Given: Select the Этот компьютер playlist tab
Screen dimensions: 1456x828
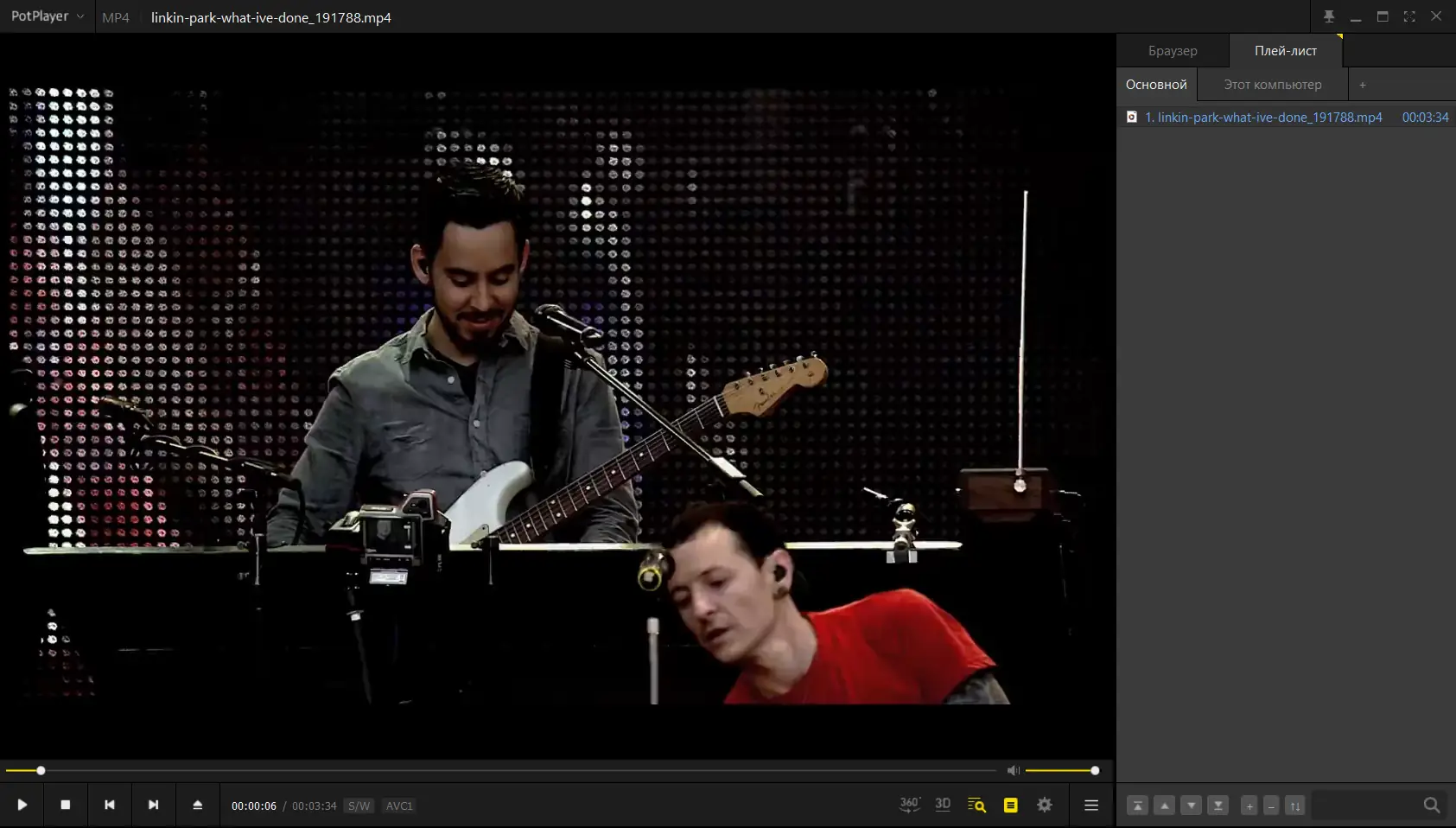Looking at the screenshot, I should pos(1273,85).
